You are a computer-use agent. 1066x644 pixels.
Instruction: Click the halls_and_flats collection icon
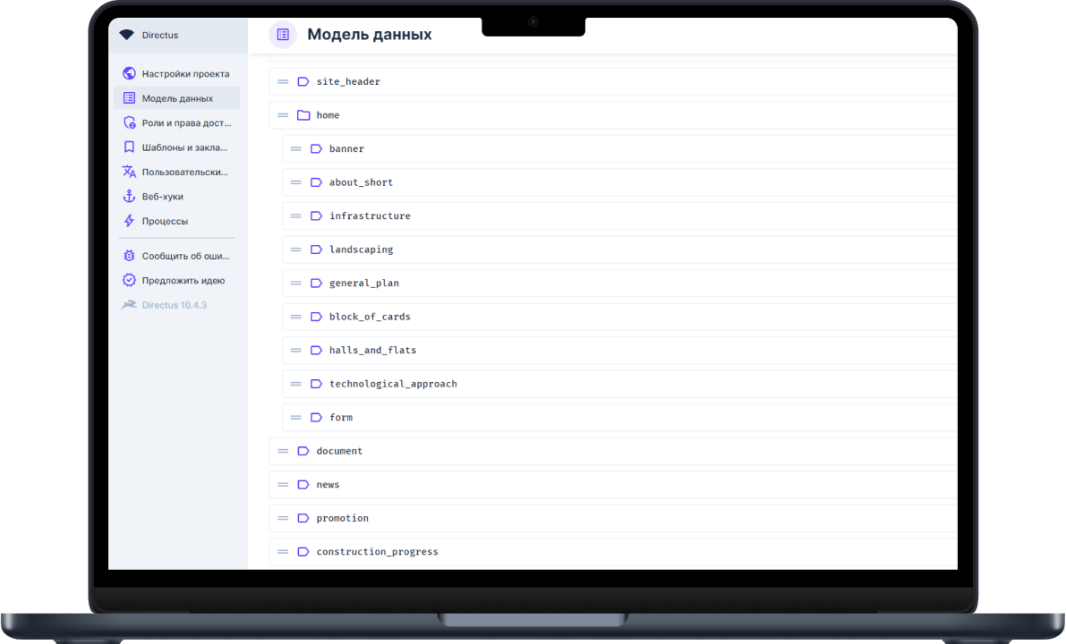[316, 350]
